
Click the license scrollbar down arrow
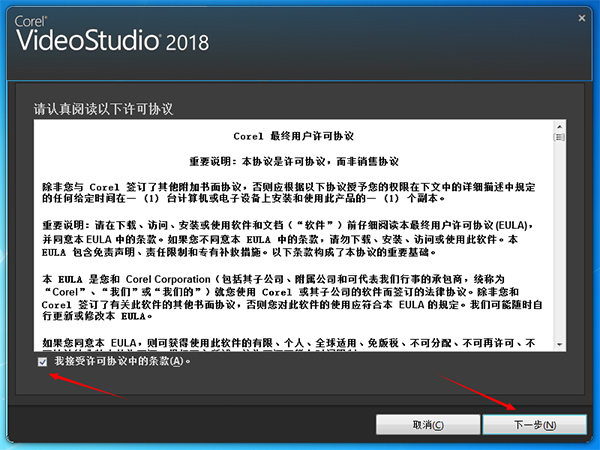coord(559,345)
